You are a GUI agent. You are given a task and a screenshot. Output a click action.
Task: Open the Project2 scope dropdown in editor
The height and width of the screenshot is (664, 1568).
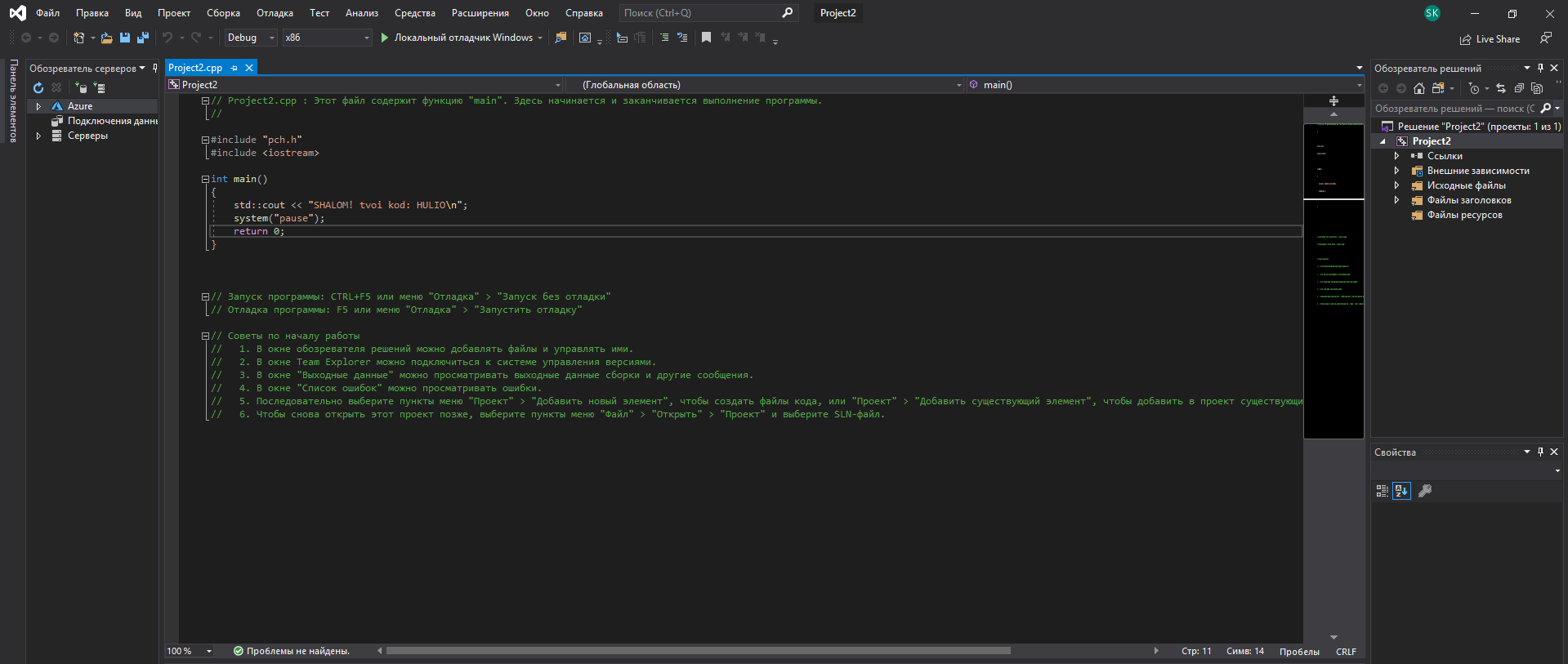364,85
